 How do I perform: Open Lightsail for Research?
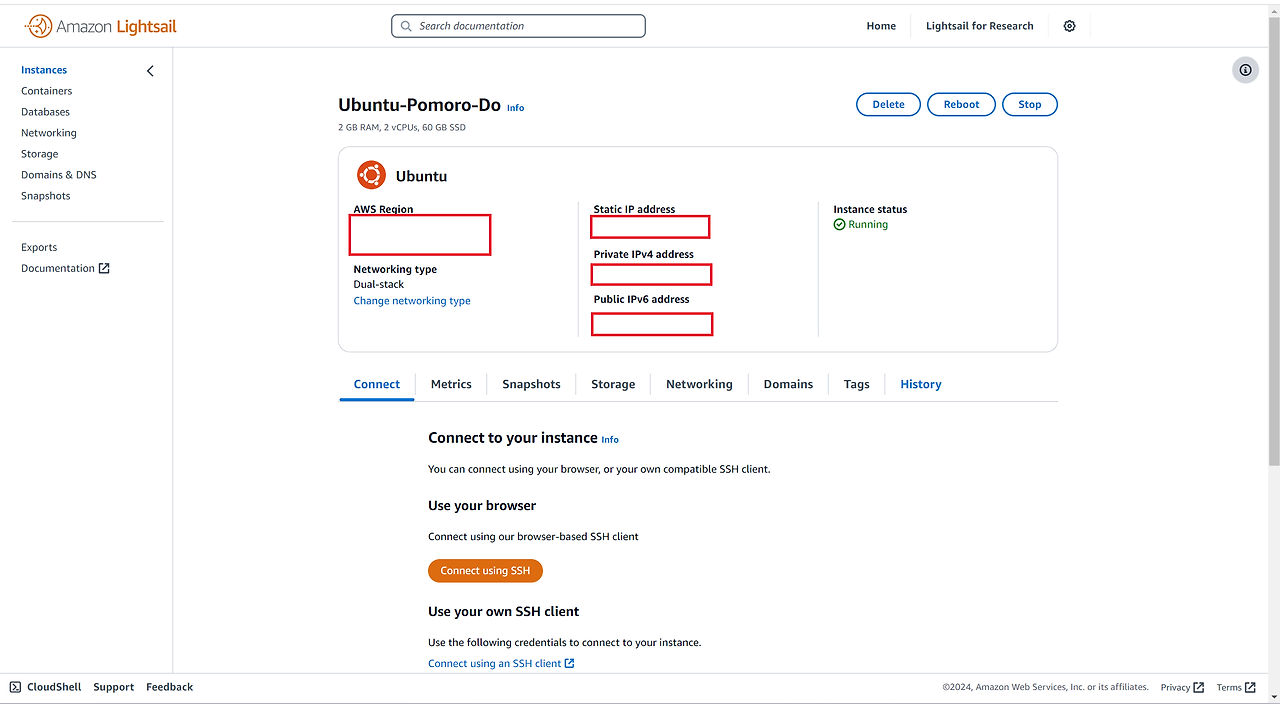coord(979,26)
